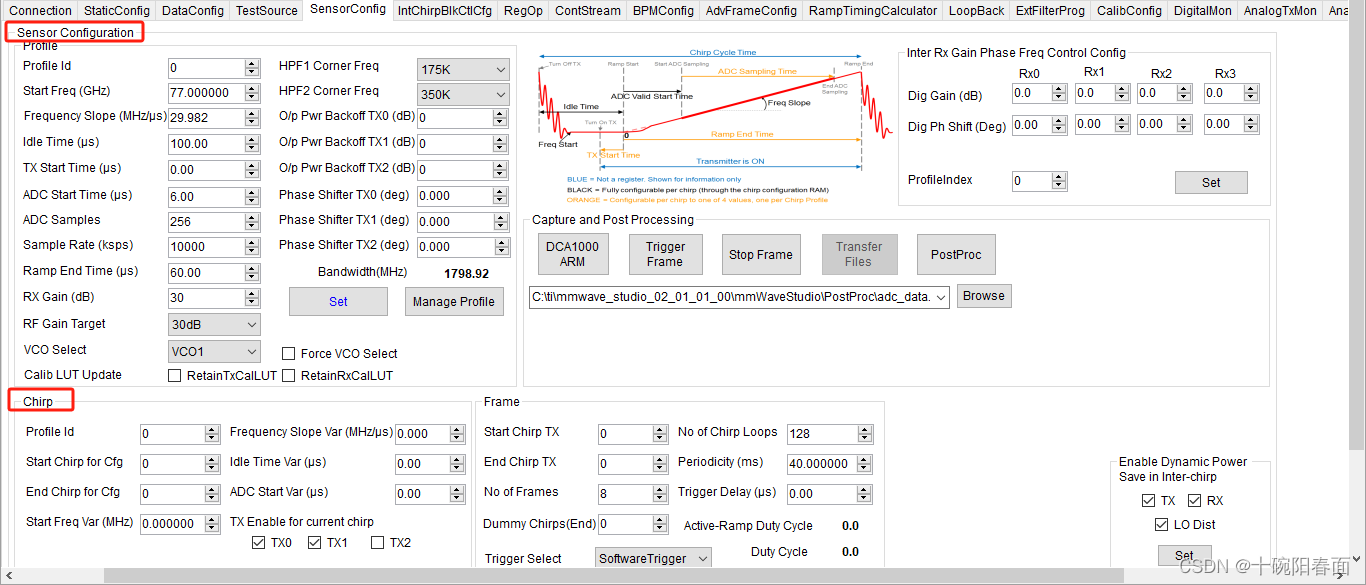Screen dimensions: 1366x585
Task: Open the BPMConfig tab
Action: click(663, 11)
